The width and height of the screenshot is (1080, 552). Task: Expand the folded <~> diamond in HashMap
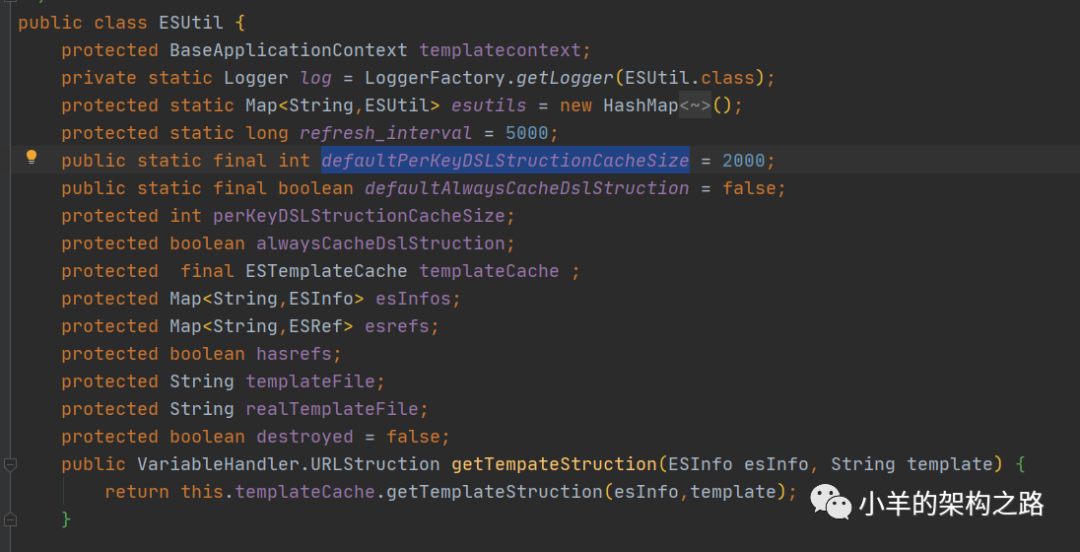pos(695,105)
